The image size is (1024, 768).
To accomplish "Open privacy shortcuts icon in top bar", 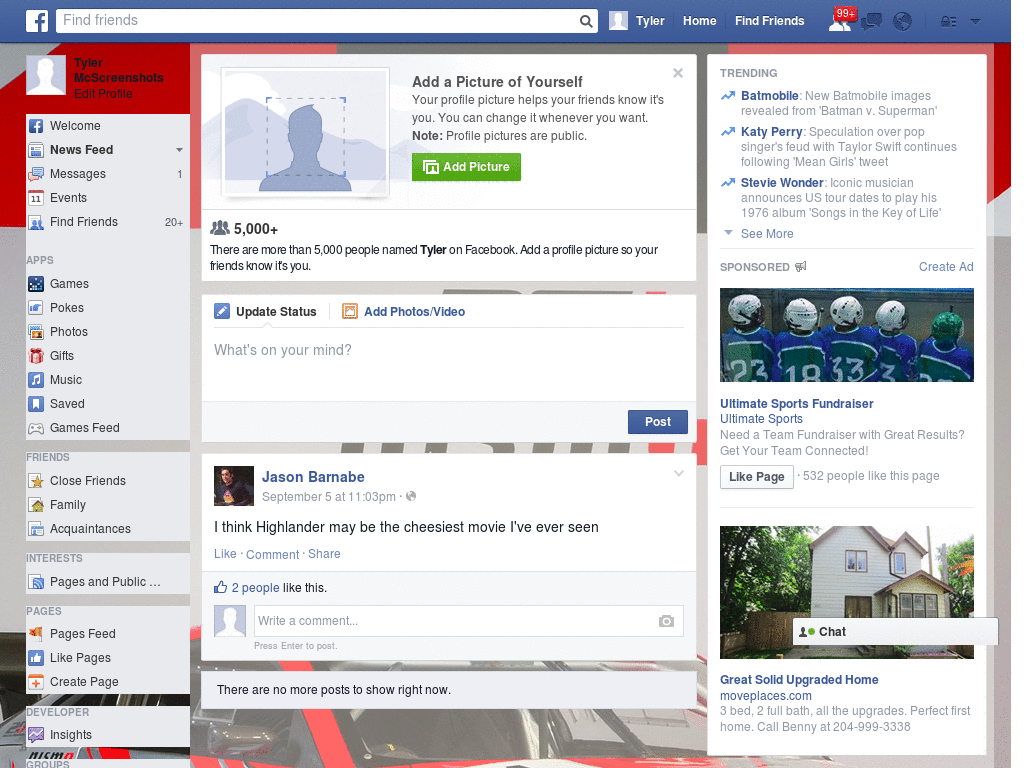I will click(948, 22).
